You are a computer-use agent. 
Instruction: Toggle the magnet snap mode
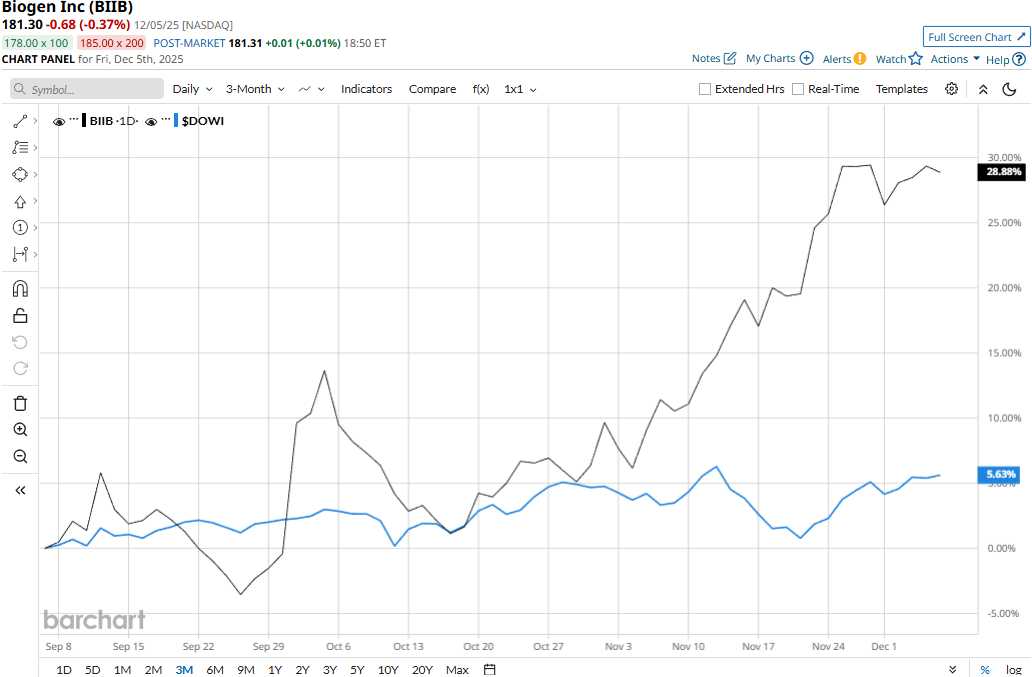point(20,289)
